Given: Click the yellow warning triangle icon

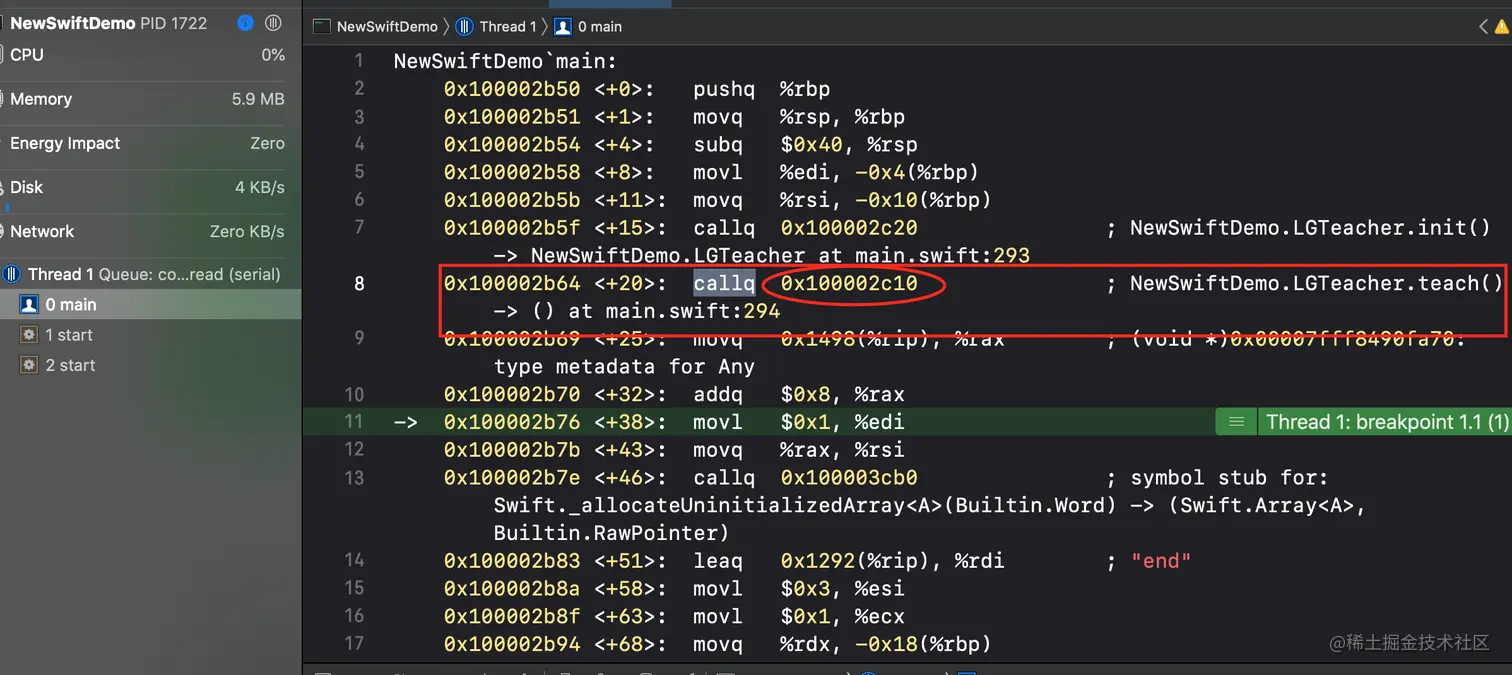Looking at the screenshot, I should pyautogui.click(x=1502, y=27).
